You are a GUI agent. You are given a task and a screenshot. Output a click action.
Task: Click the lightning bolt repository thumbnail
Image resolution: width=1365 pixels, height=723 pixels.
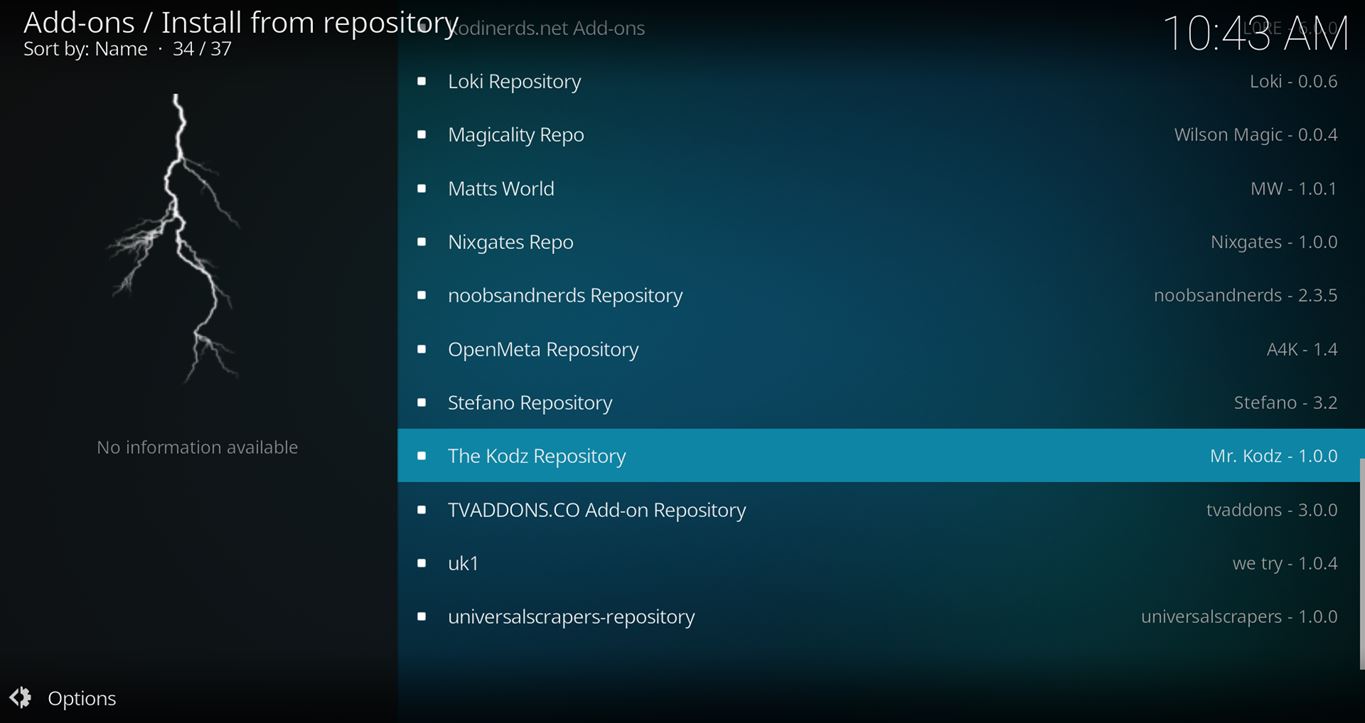178,238
